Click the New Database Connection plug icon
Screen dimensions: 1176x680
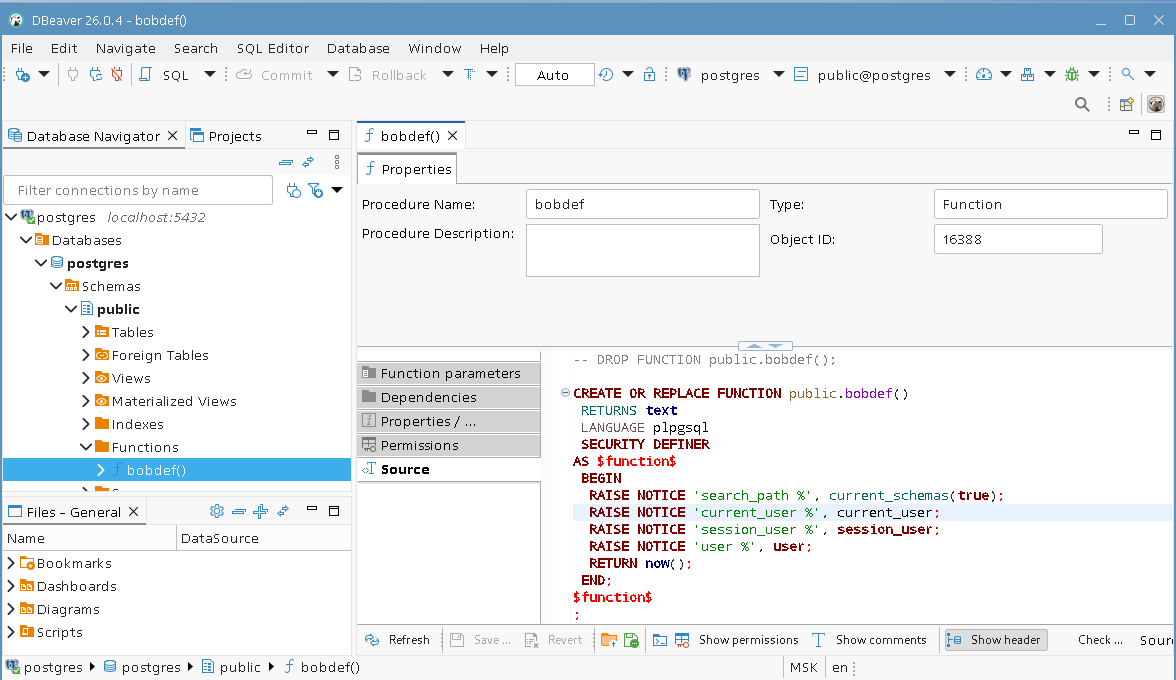click(x=22, y=75)
